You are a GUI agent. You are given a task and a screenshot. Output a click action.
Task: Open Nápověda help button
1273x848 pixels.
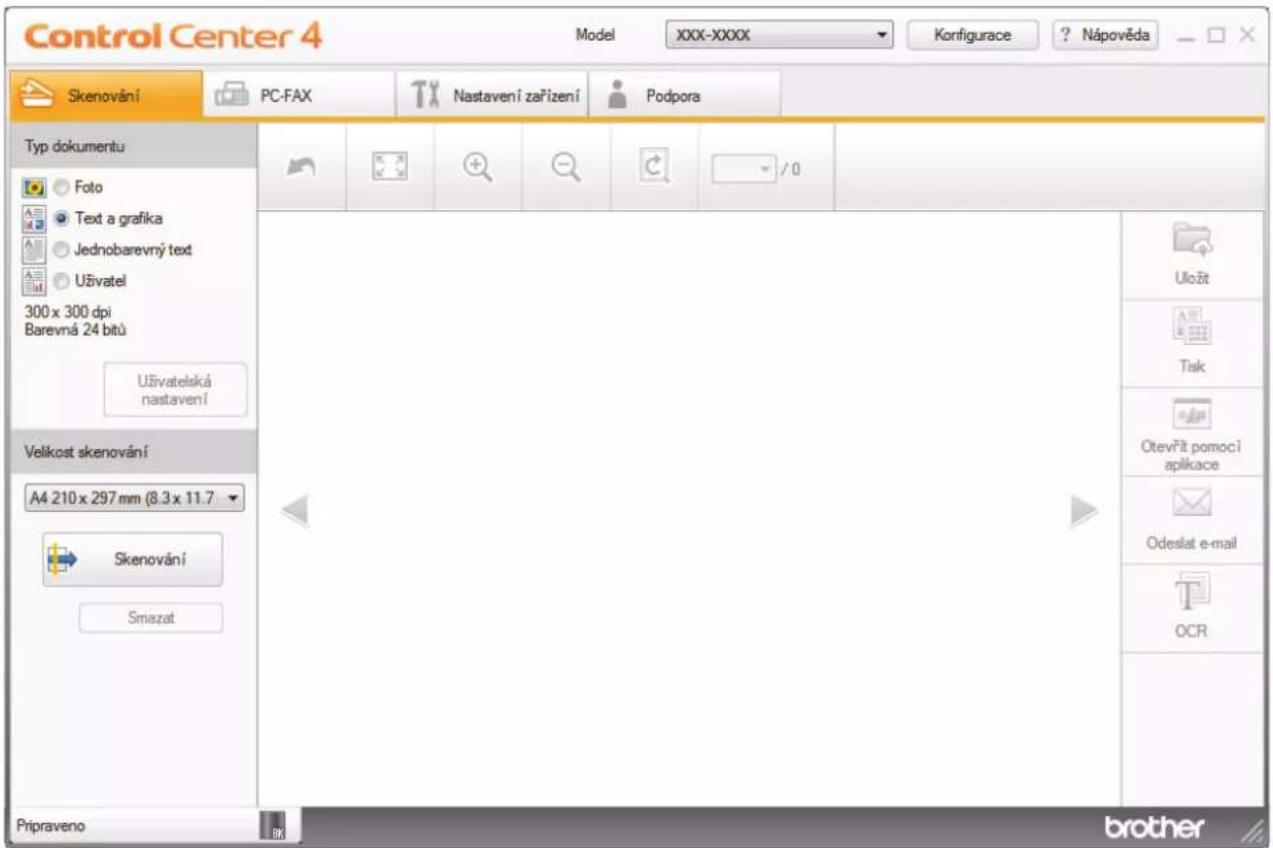(1105, 35)
